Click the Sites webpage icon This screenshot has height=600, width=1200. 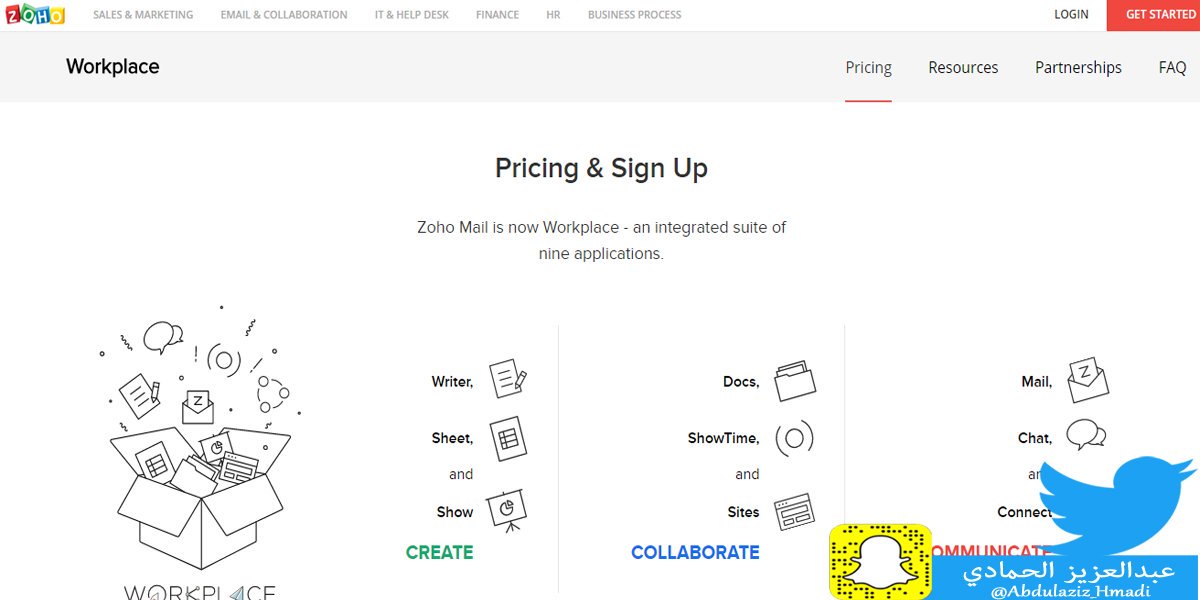[x=794, y=511]
